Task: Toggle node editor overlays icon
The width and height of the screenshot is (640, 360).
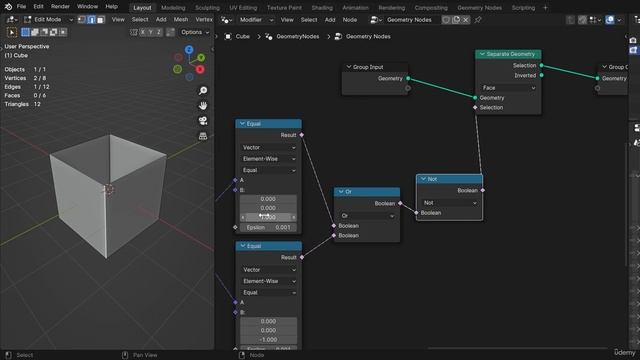Action: (610, 20)
